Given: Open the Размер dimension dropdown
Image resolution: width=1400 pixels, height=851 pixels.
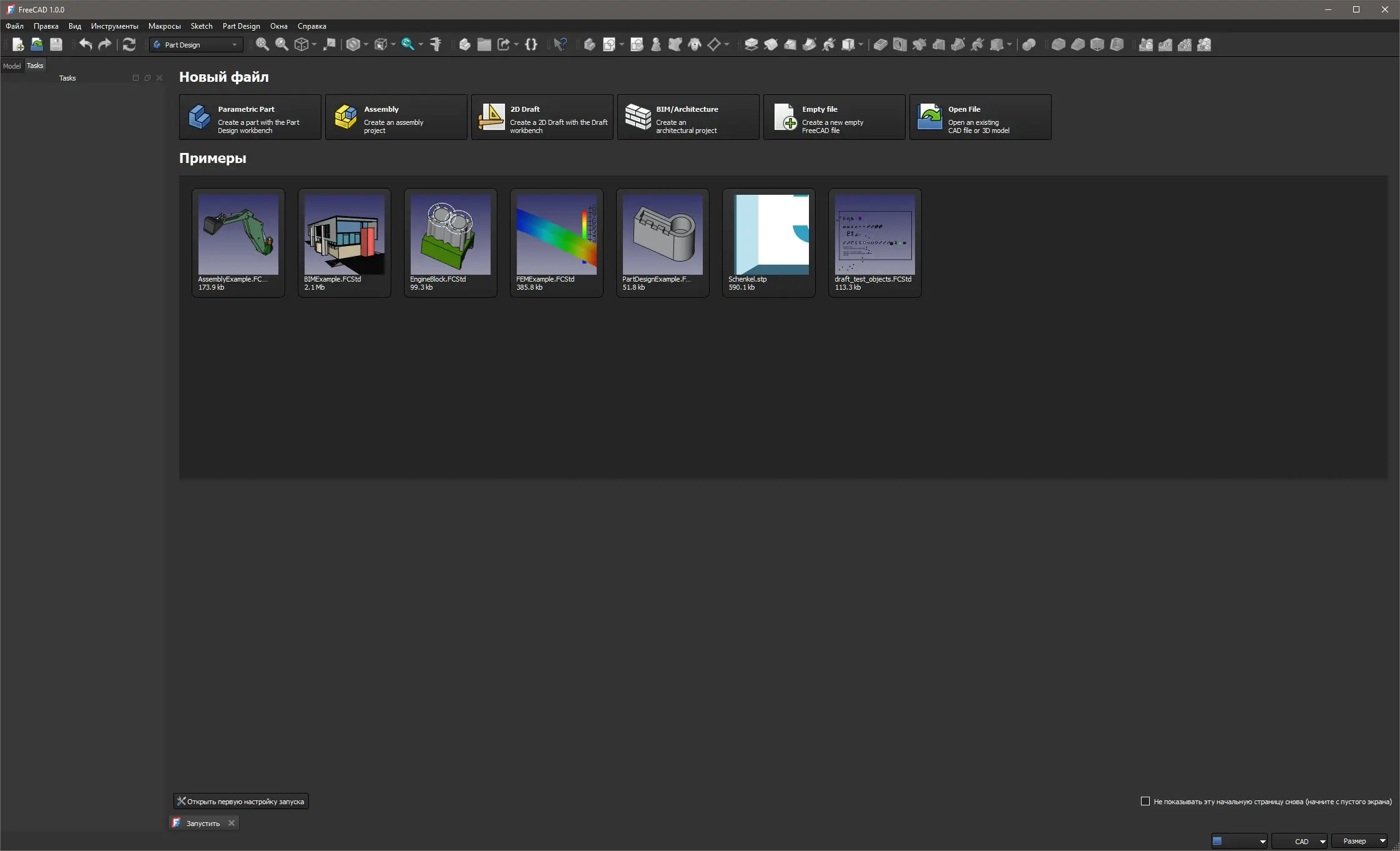Looking at the screenshot, I should click(x=1359, y=841).
